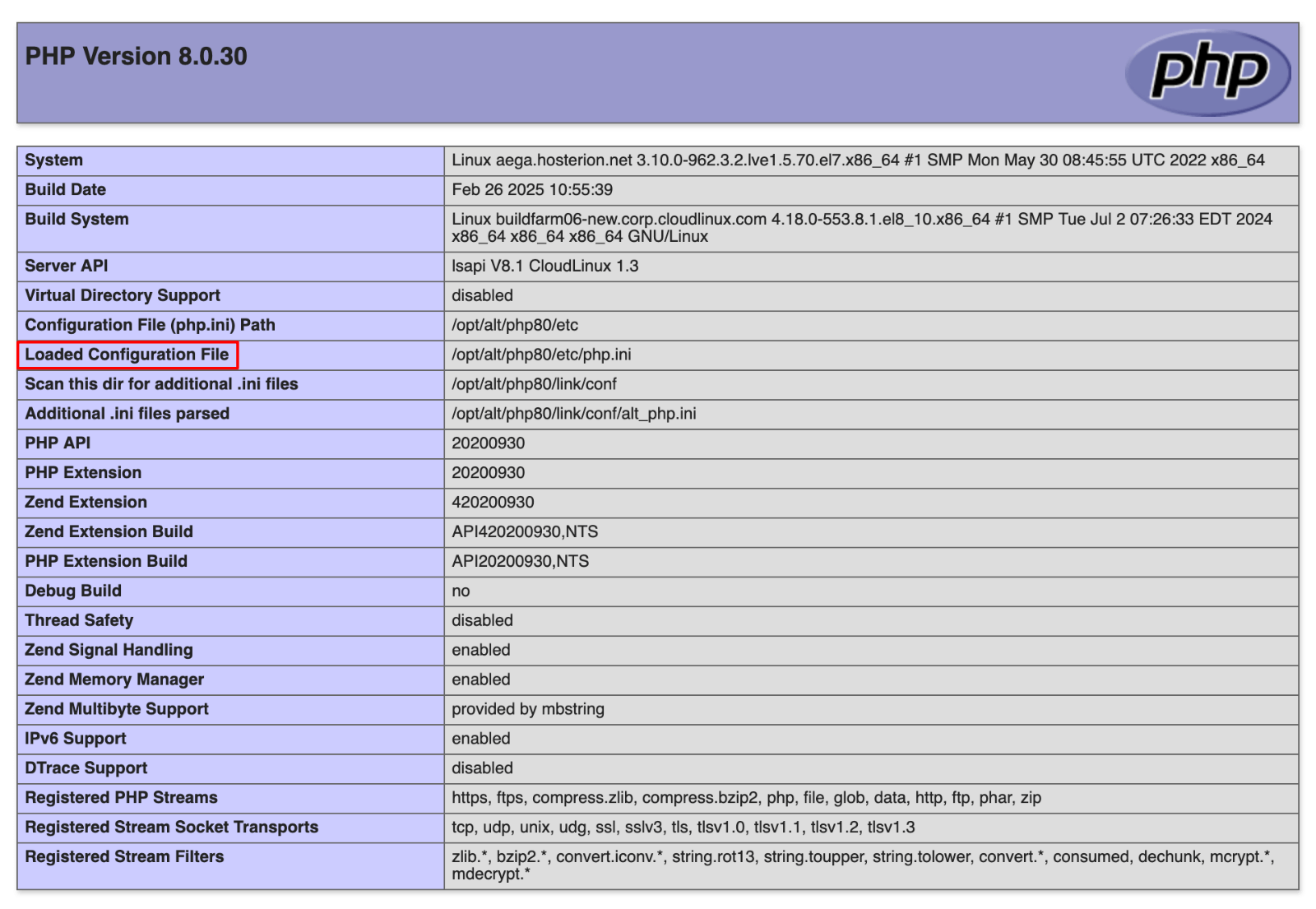The width and height of the screenshot is (1316, 909).
Task: Select the '/opt/alt/php80/etc' path value
Action: pyautogui.click(x=515, y=326)
